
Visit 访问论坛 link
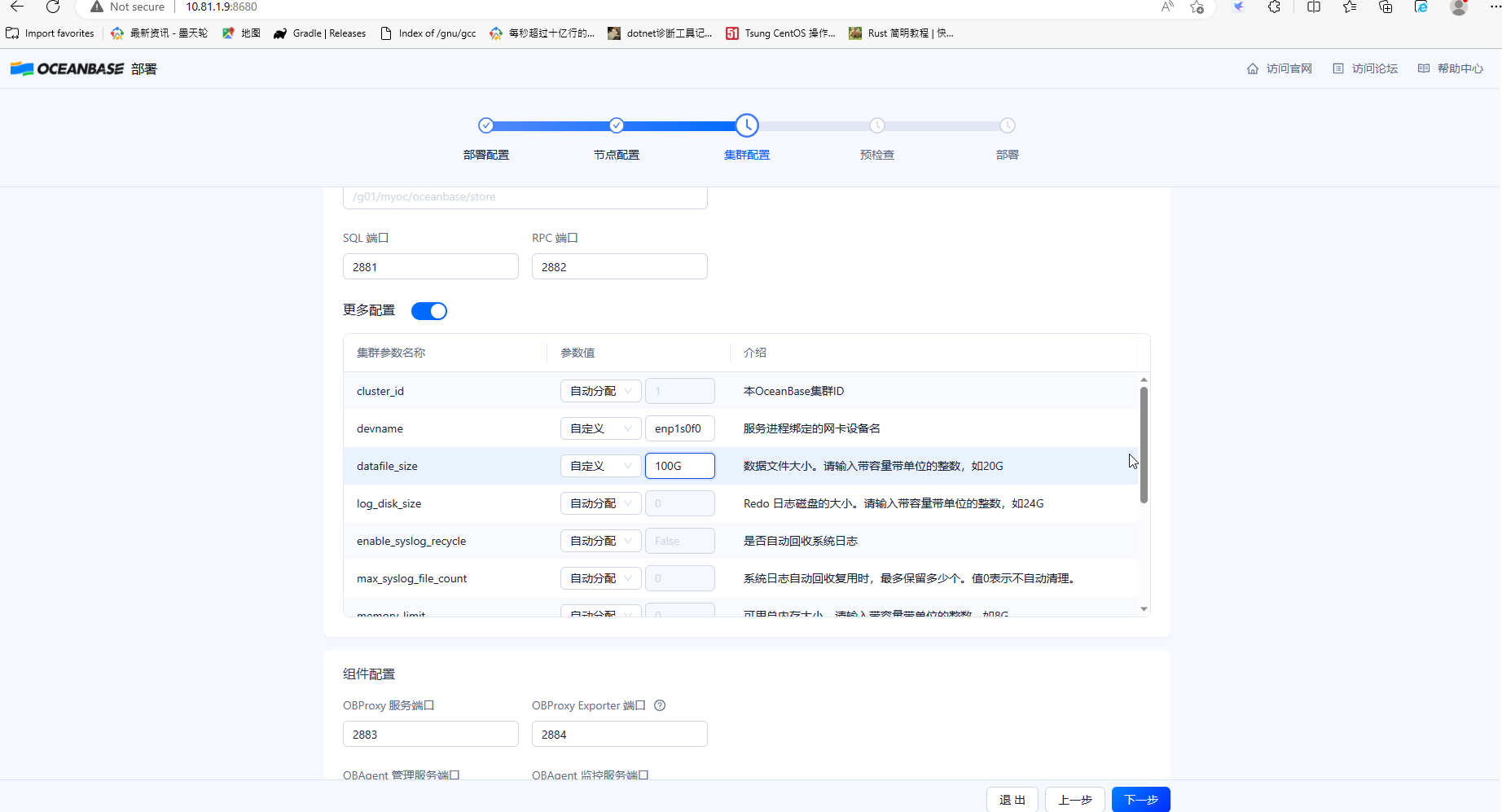pyautogui.click(x=1365, y=68)
